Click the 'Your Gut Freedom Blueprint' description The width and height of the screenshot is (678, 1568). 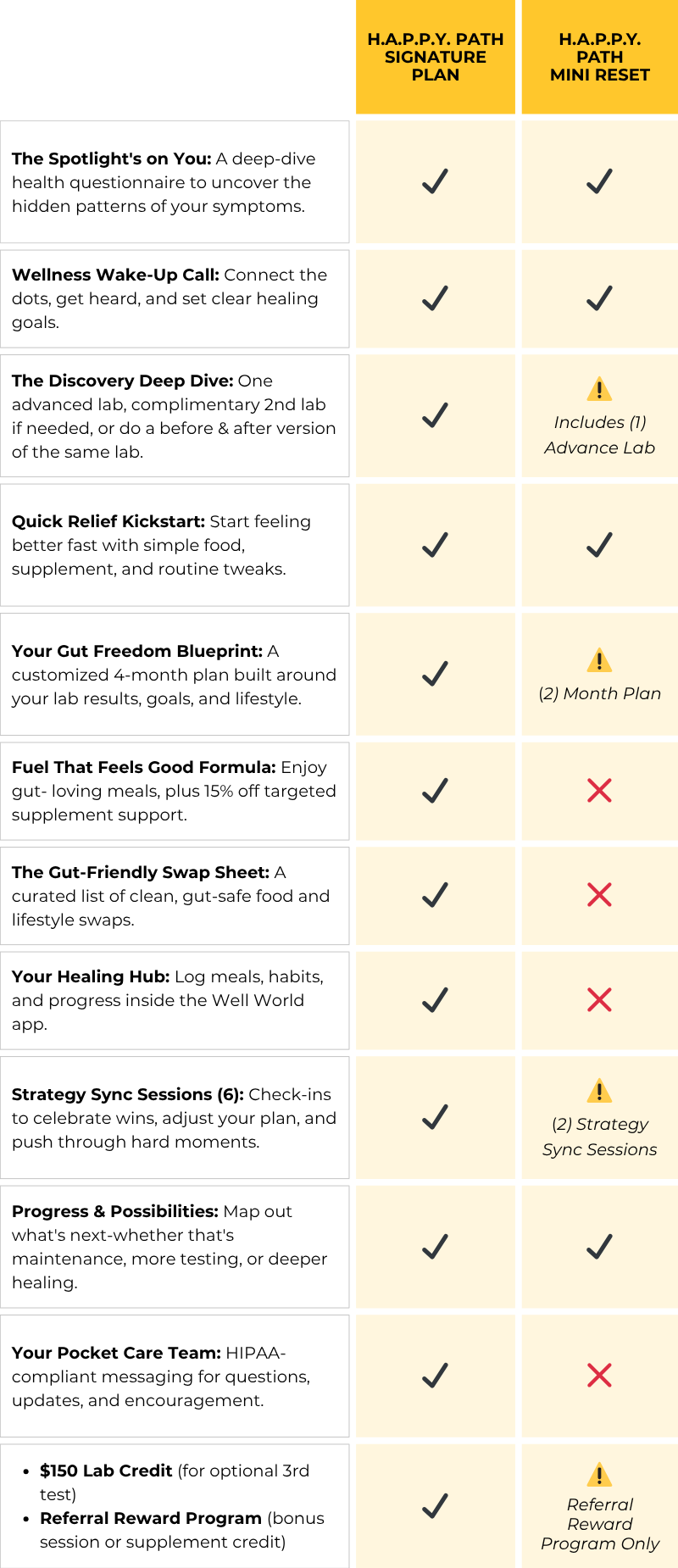tap(174, 675)
